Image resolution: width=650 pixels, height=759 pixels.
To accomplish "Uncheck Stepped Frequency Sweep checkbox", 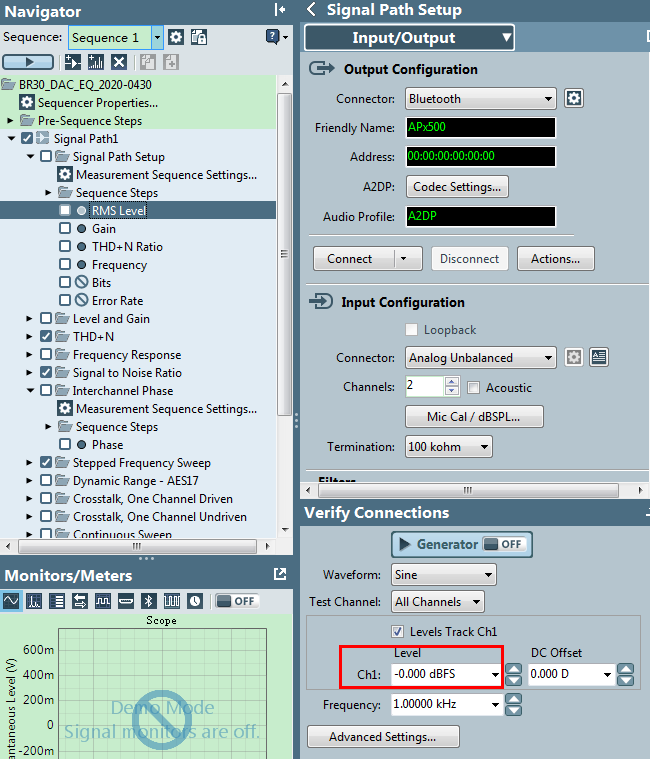I will (46, 462).
